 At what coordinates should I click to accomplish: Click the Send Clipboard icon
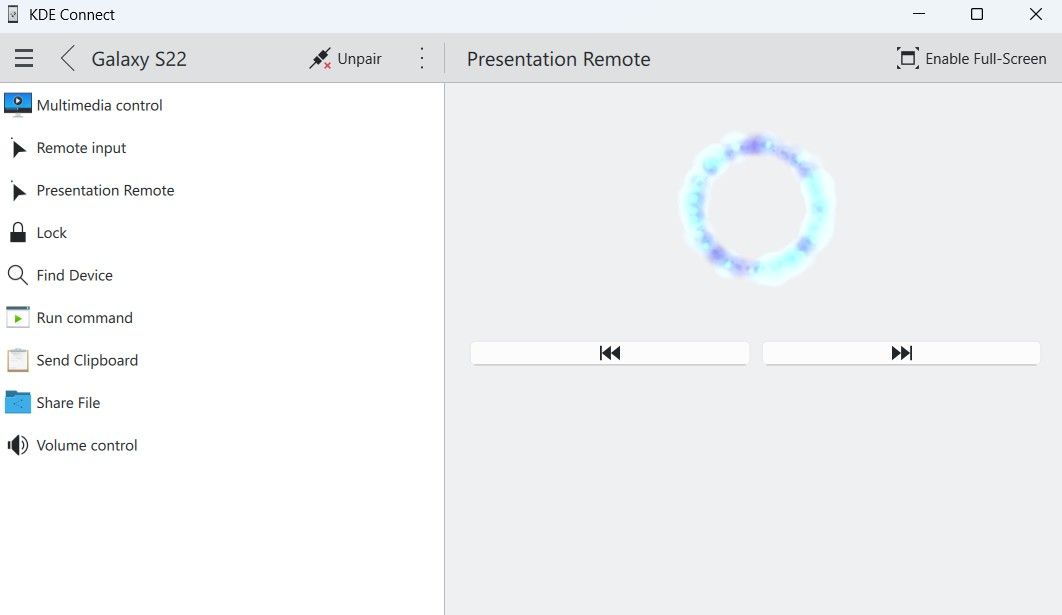18,360
